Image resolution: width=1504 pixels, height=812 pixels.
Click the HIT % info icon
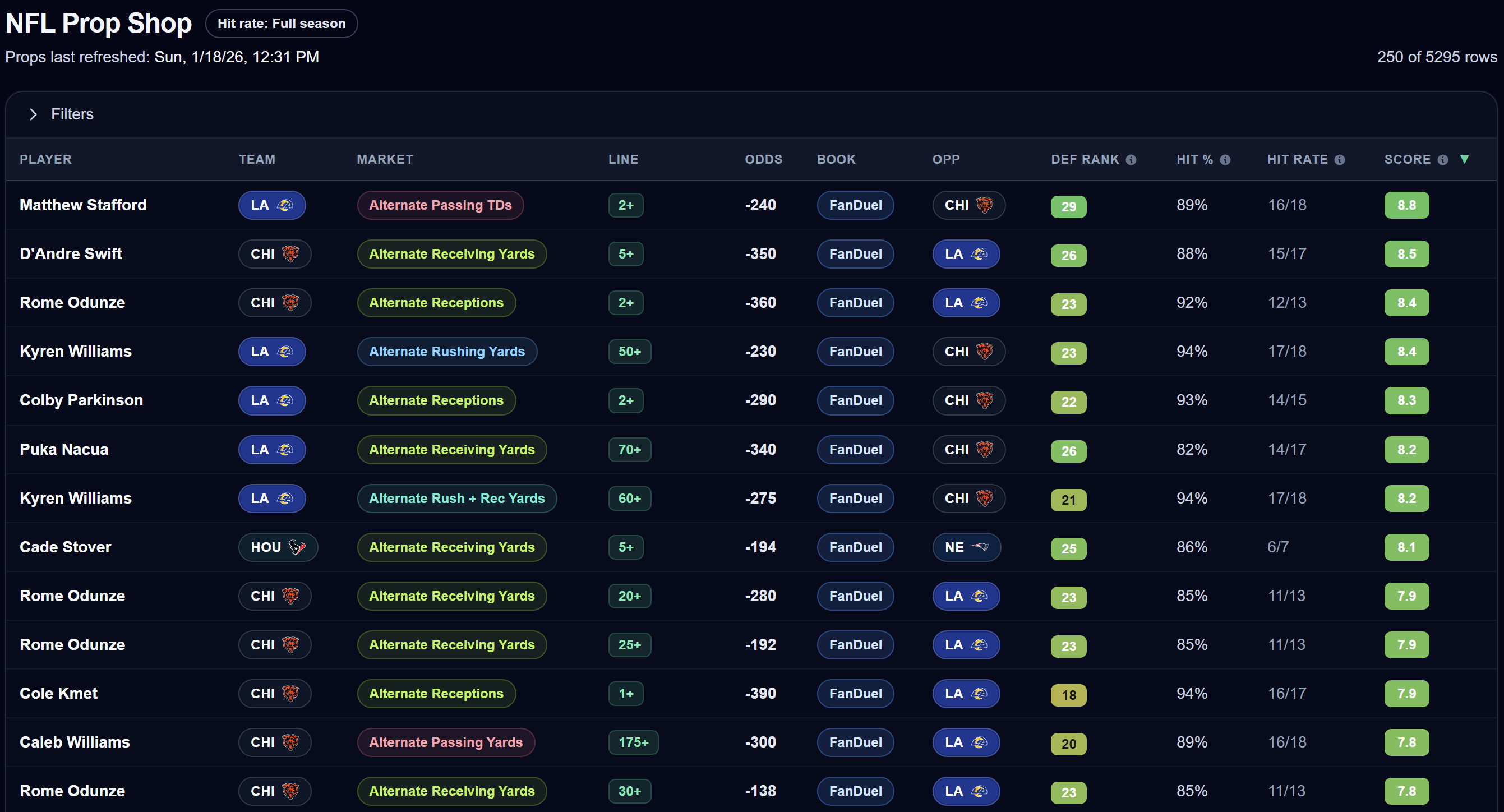tap(1225, 160)
